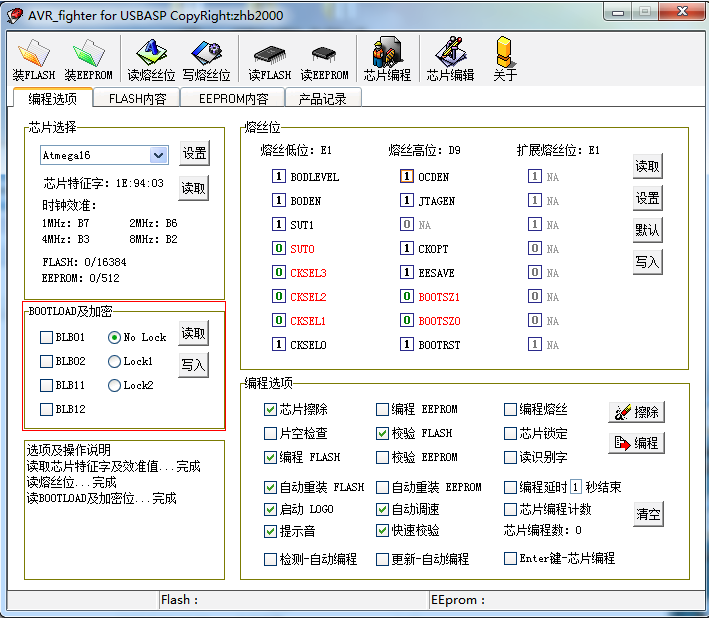Click the 选项及操作说明 log text area
Screen dimensions: 709x618
click(124, 510)
